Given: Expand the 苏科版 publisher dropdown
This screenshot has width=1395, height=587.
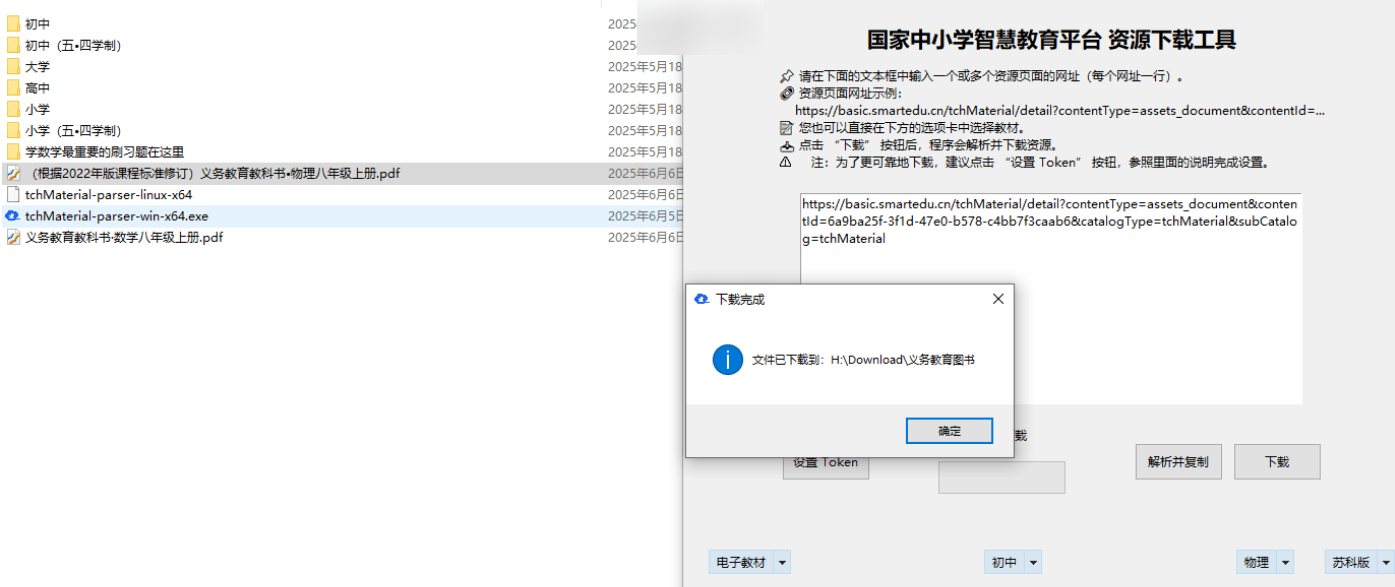Looking at the screenshot, I should click(x=1384, y=563).
